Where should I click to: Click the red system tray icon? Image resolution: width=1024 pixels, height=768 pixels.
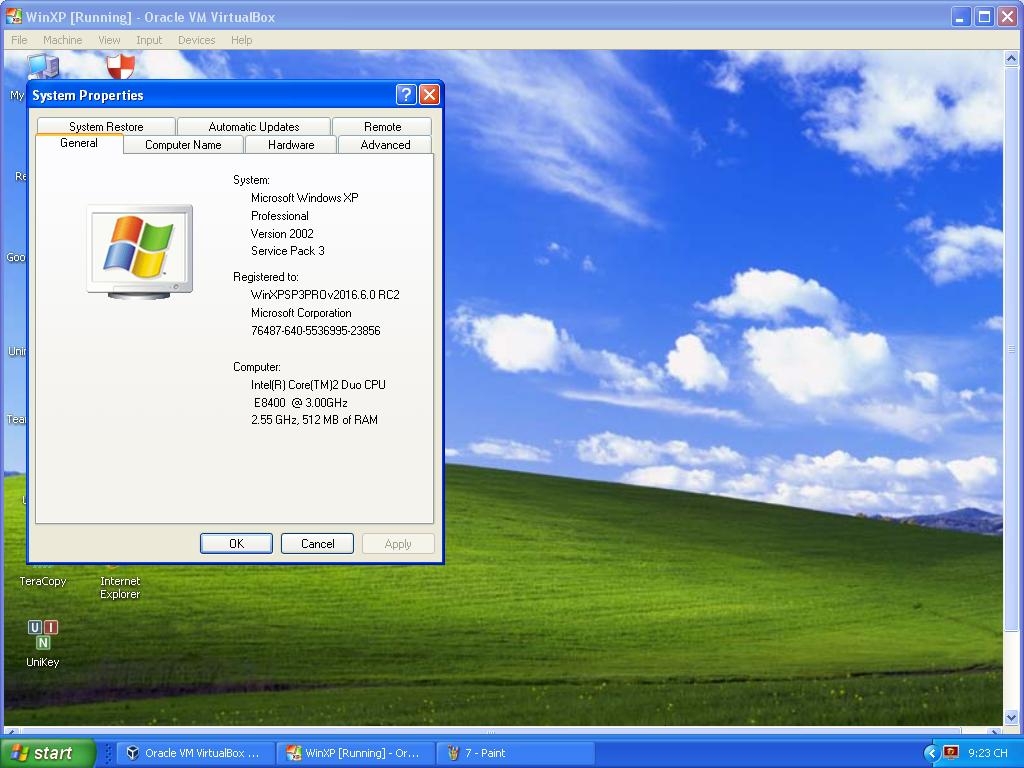tap(951, 753)
